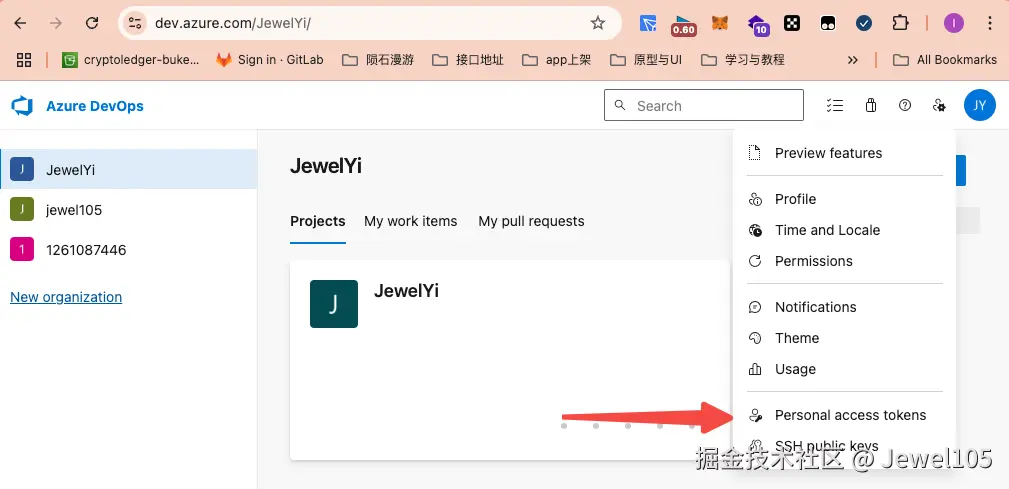
Task: Switch to My work items tab
Action: point(411,221)
